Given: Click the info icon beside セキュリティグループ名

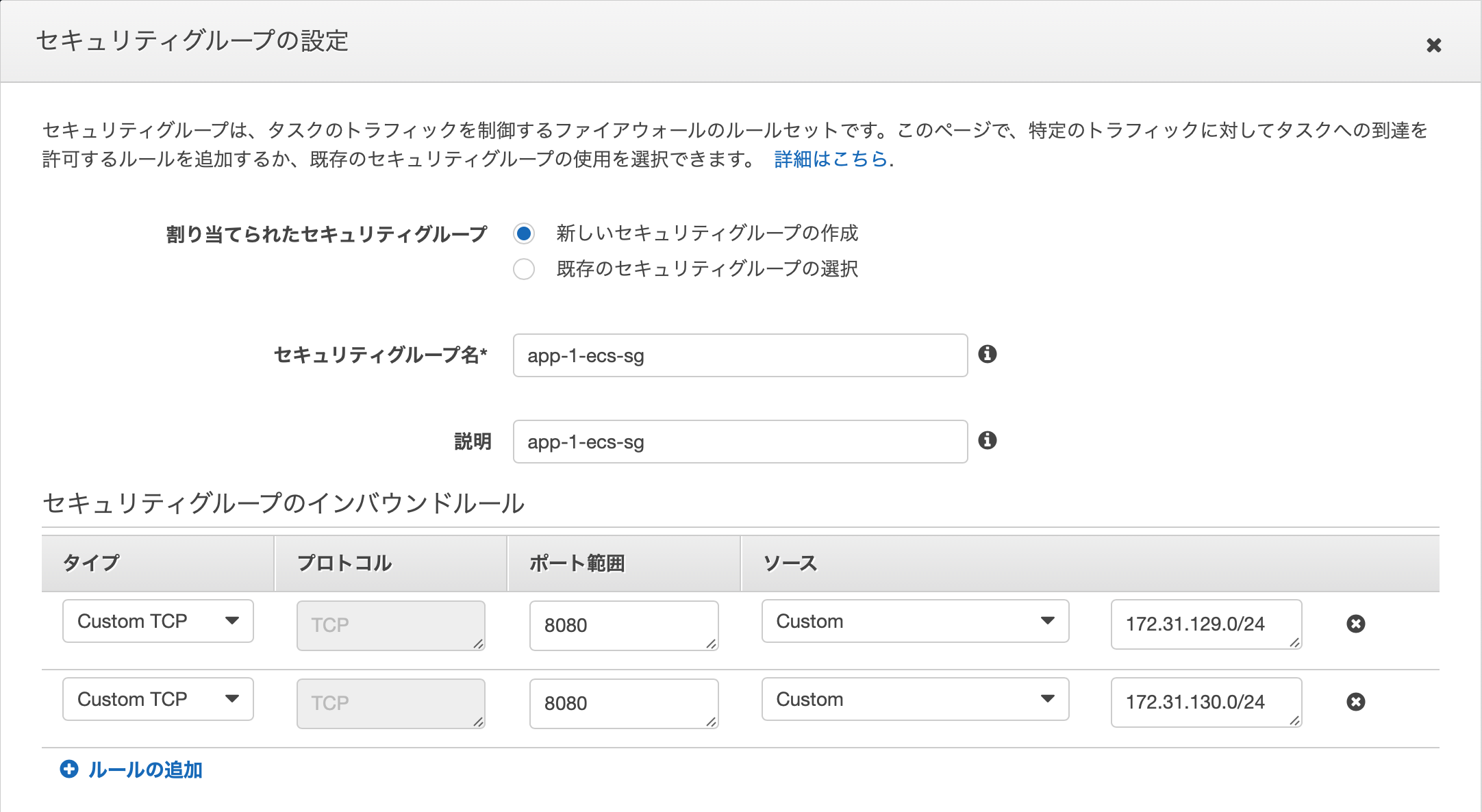Looking at the screenshot, I should 989,355.
